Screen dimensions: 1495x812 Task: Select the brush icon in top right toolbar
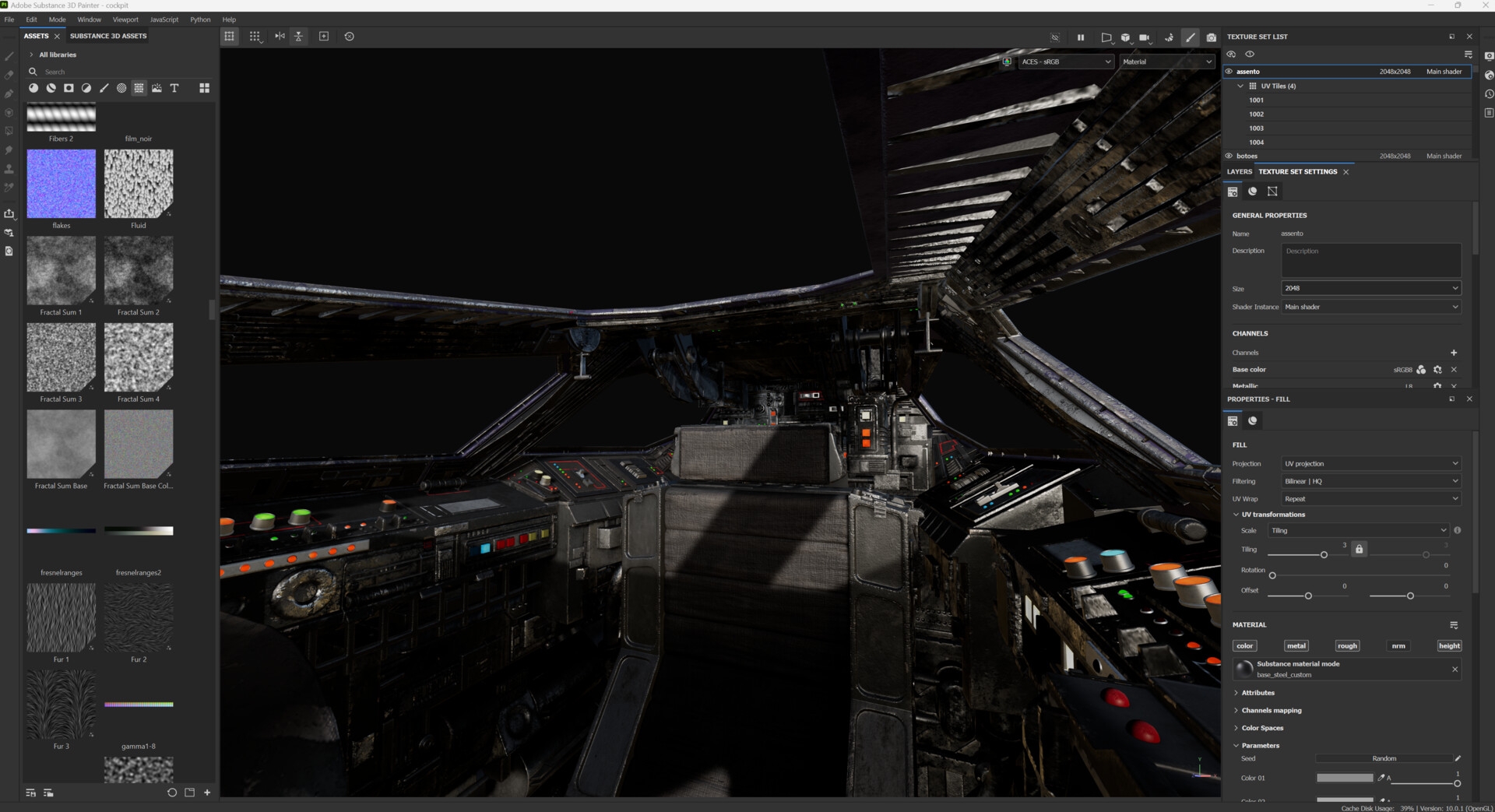[x=1191, y=37]
